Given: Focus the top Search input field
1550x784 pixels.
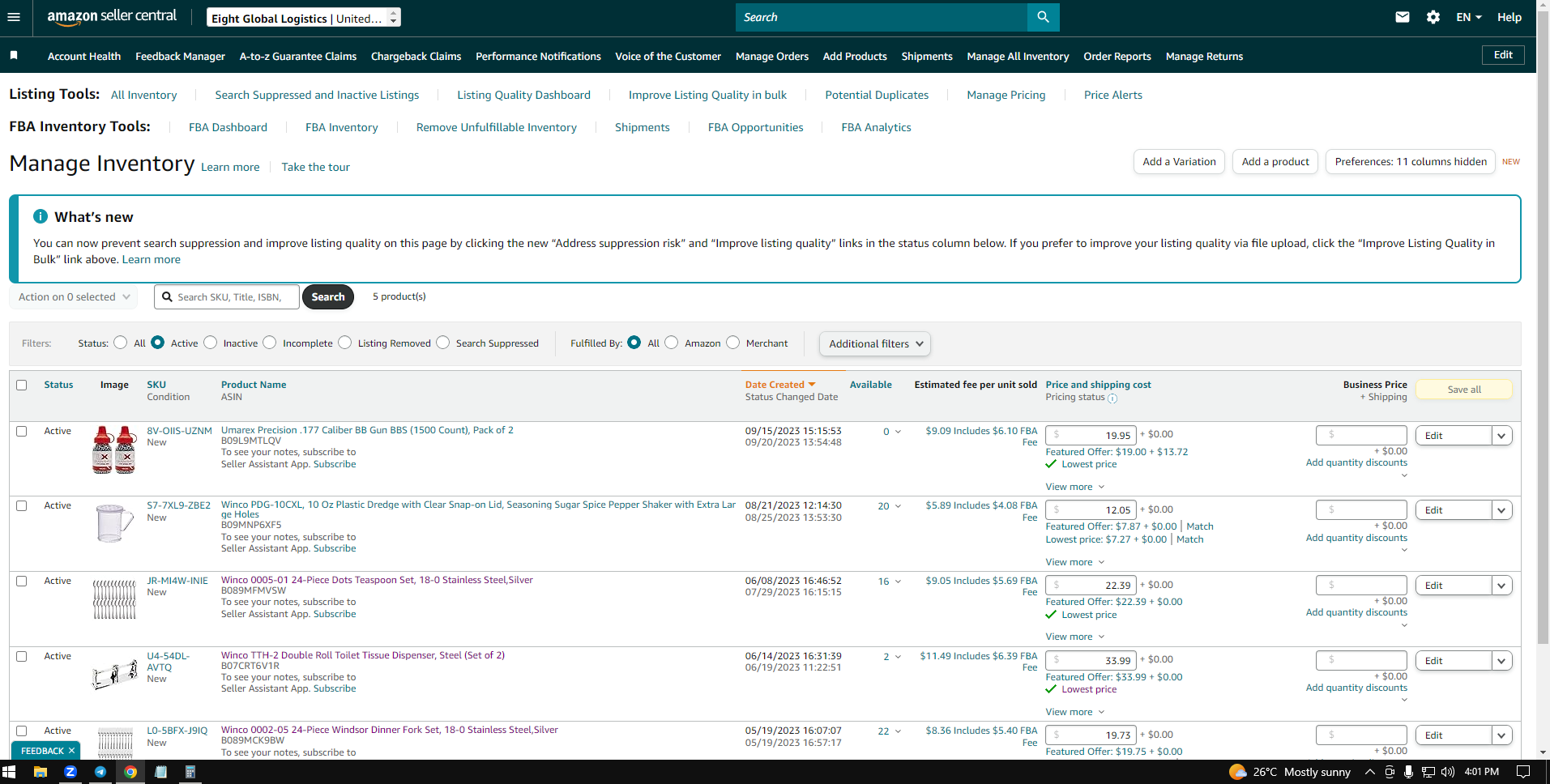Looking at the screenshot, I should tap(882, 17).
